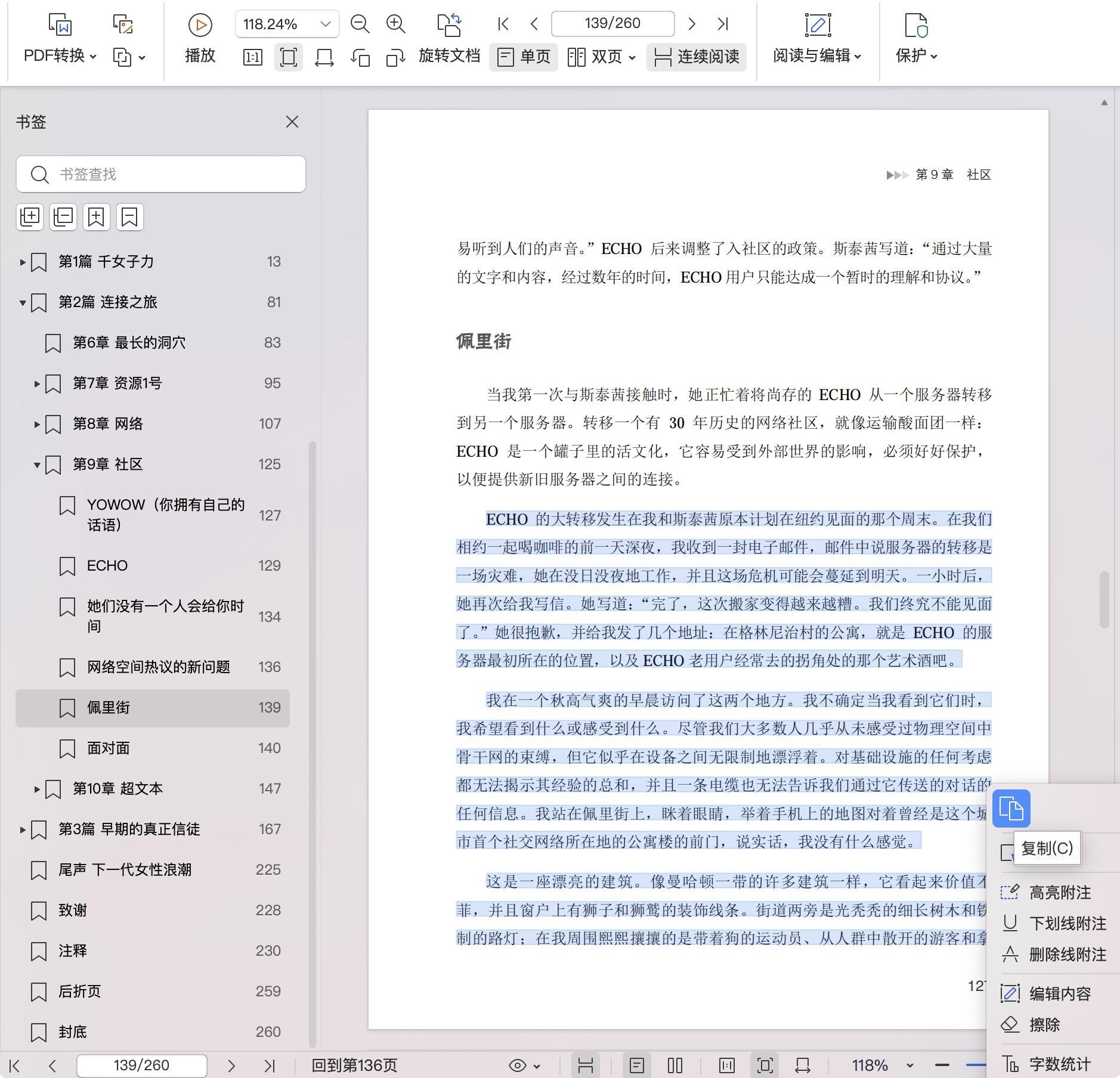The image size is (1120, 1078).
Task: Expand the Chapter 10 超文本 bookmark
Action: 37,789
